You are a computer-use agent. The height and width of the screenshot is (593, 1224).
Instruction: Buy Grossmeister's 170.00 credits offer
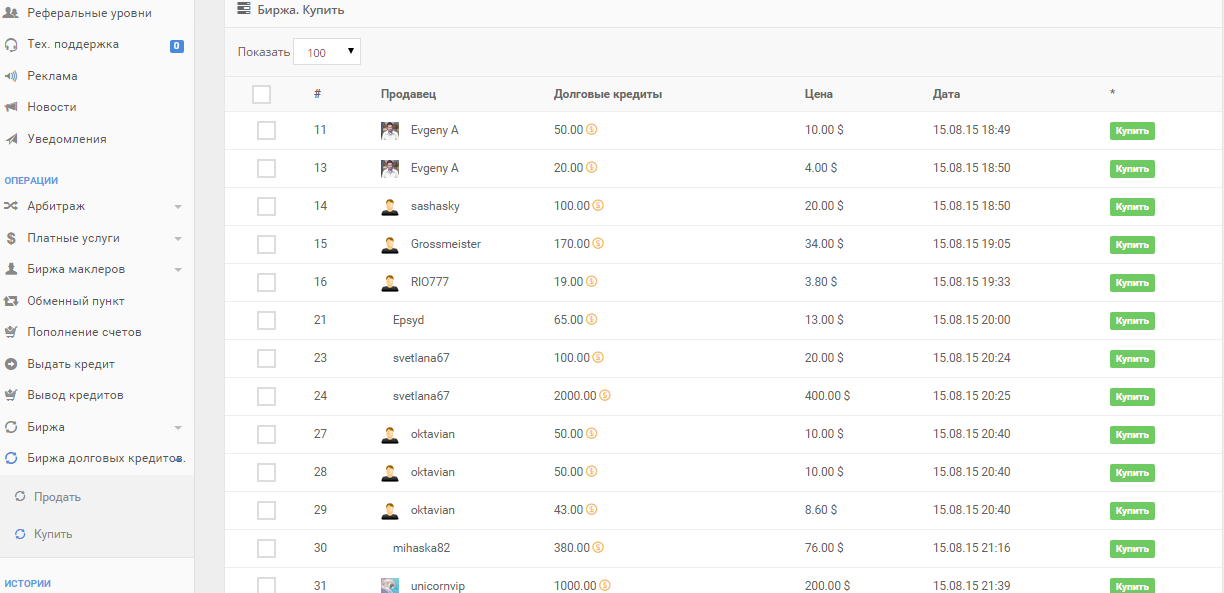[x=1132, y=244]
